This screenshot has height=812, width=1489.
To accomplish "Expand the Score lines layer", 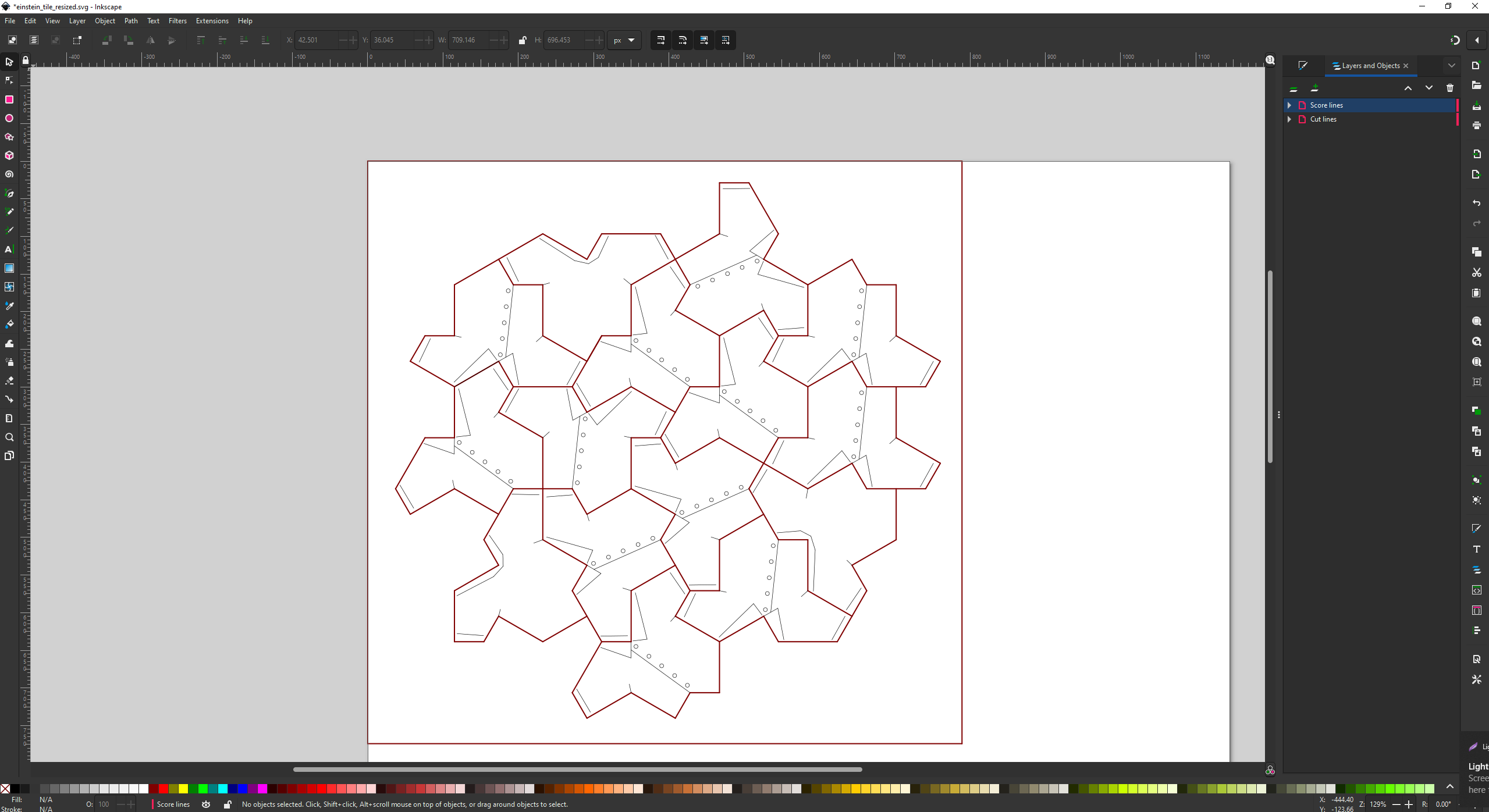I will tap(1289, 105).
